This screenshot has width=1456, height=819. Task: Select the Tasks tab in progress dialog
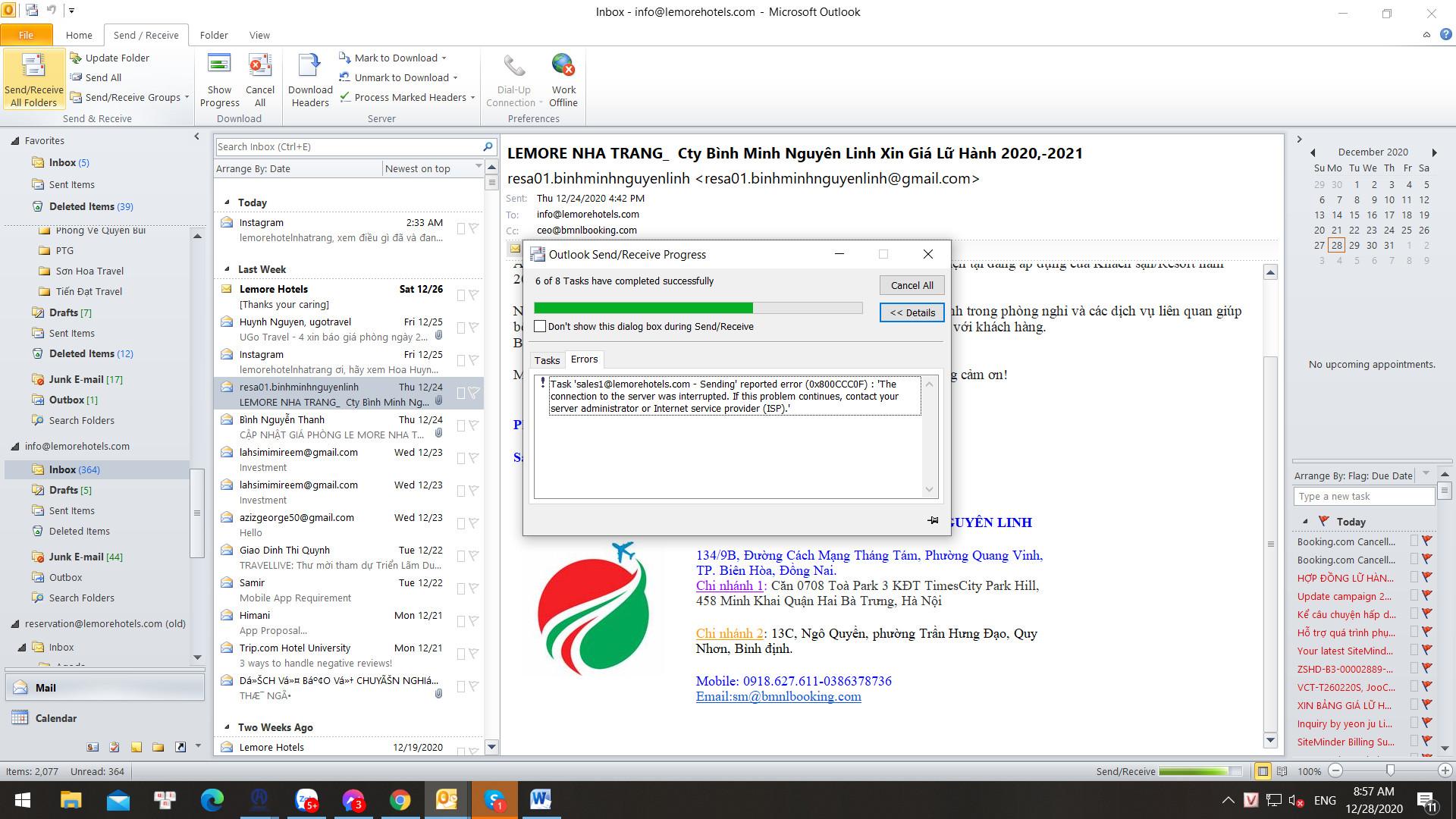[548, 359]
